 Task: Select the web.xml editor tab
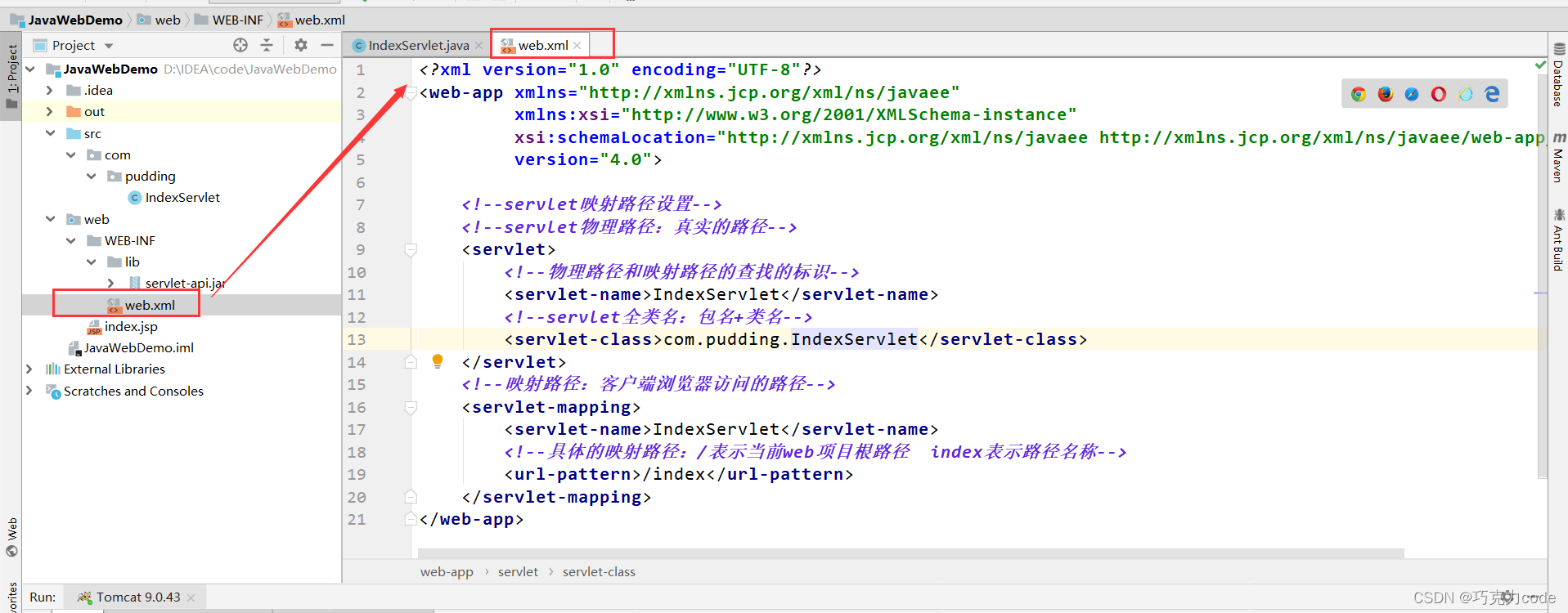pyautogui.click(x=542, y=45)
